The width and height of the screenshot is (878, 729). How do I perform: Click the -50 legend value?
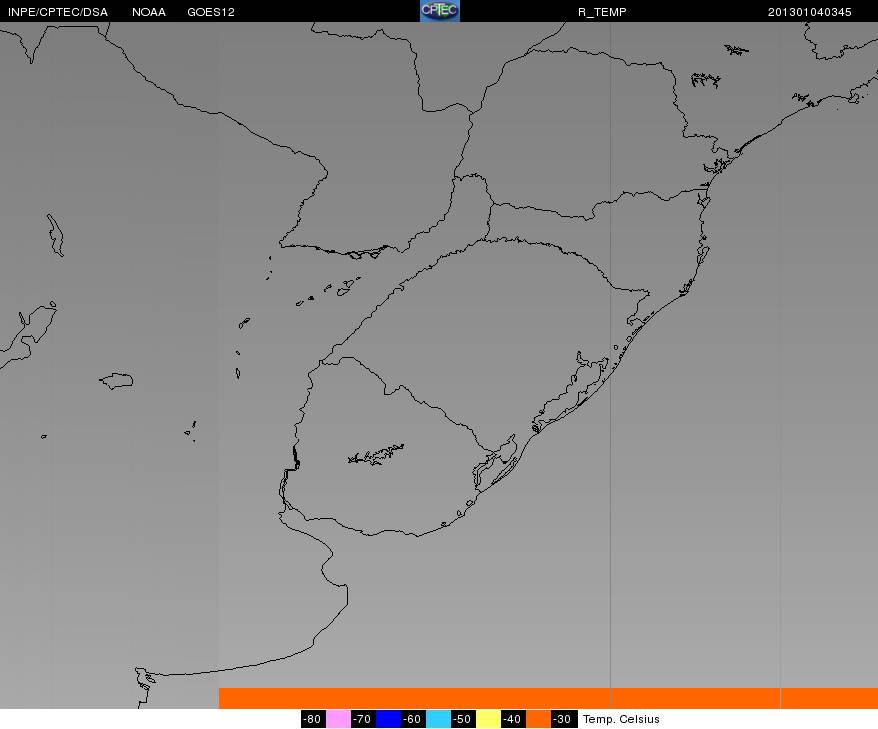(x=463, y=719)
